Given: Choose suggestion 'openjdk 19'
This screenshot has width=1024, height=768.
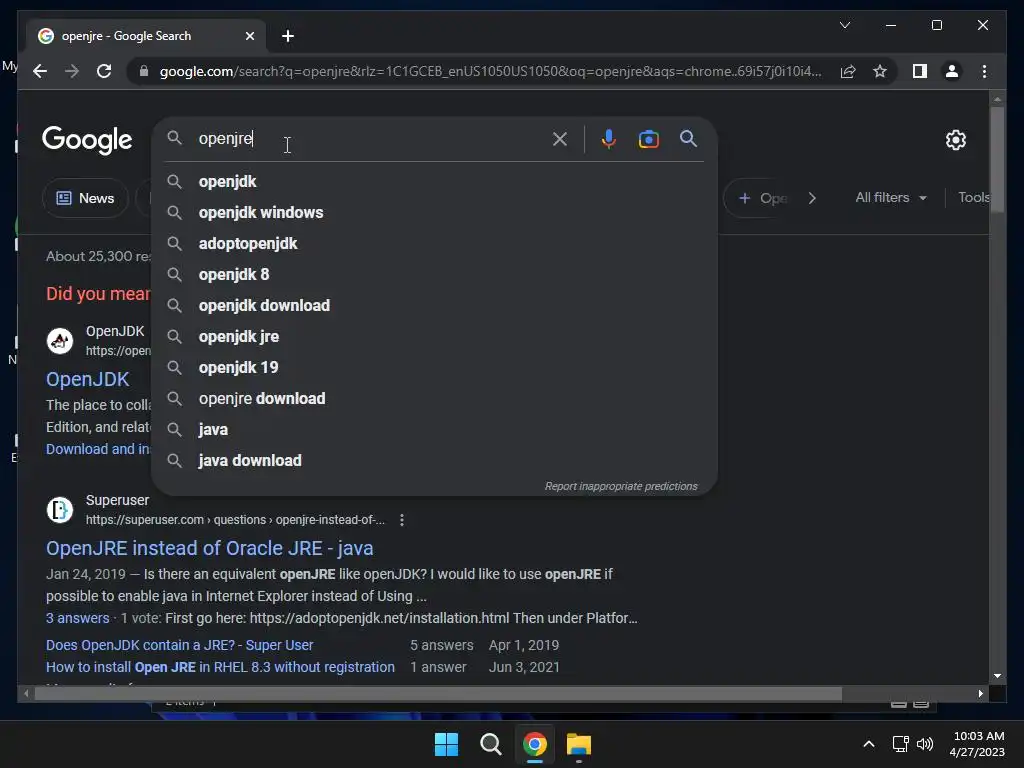Looking at the screenshot, I should 434,368.
